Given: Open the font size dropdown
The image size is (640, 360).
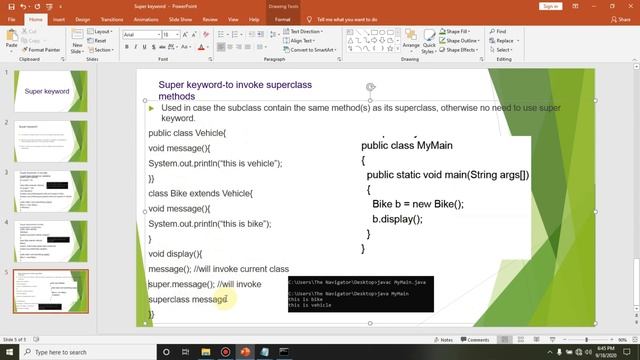Looking at the screenshot, I should click(x=177, y=35).
